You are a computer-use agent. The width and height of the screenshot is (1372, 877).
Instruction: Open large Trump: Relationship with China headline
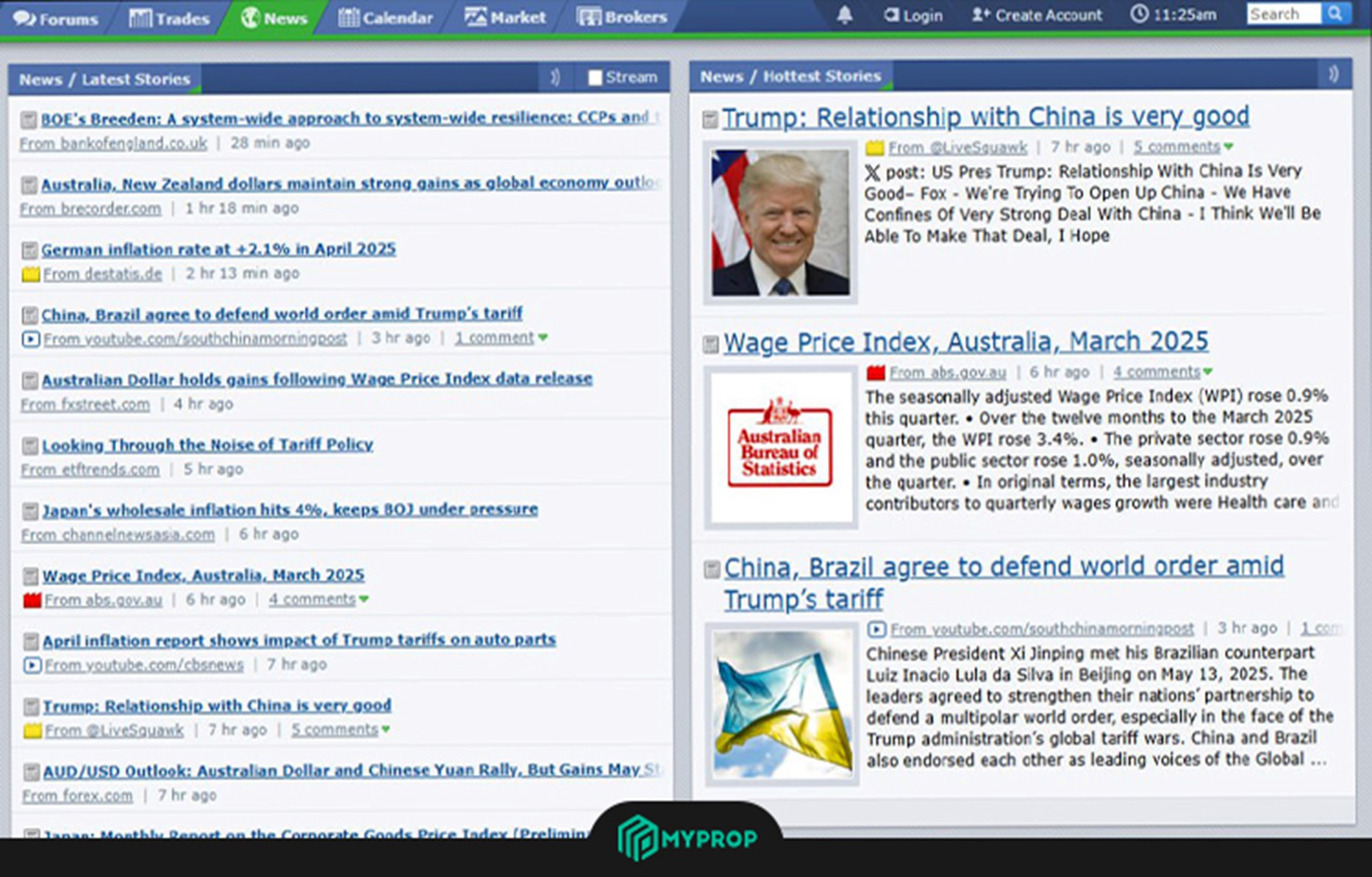(985, 117)
